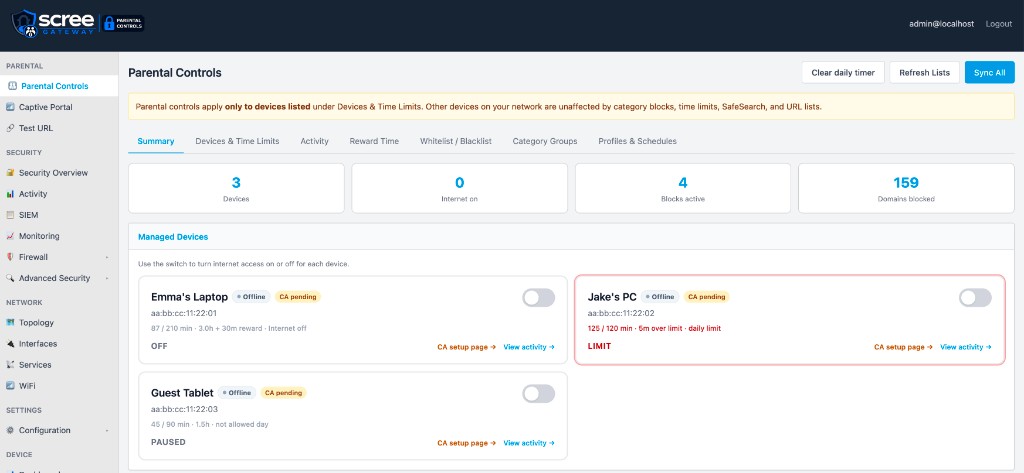1024x473 pixels.
Task: View activity for Guest Tablet
Action: pos(528,443)
